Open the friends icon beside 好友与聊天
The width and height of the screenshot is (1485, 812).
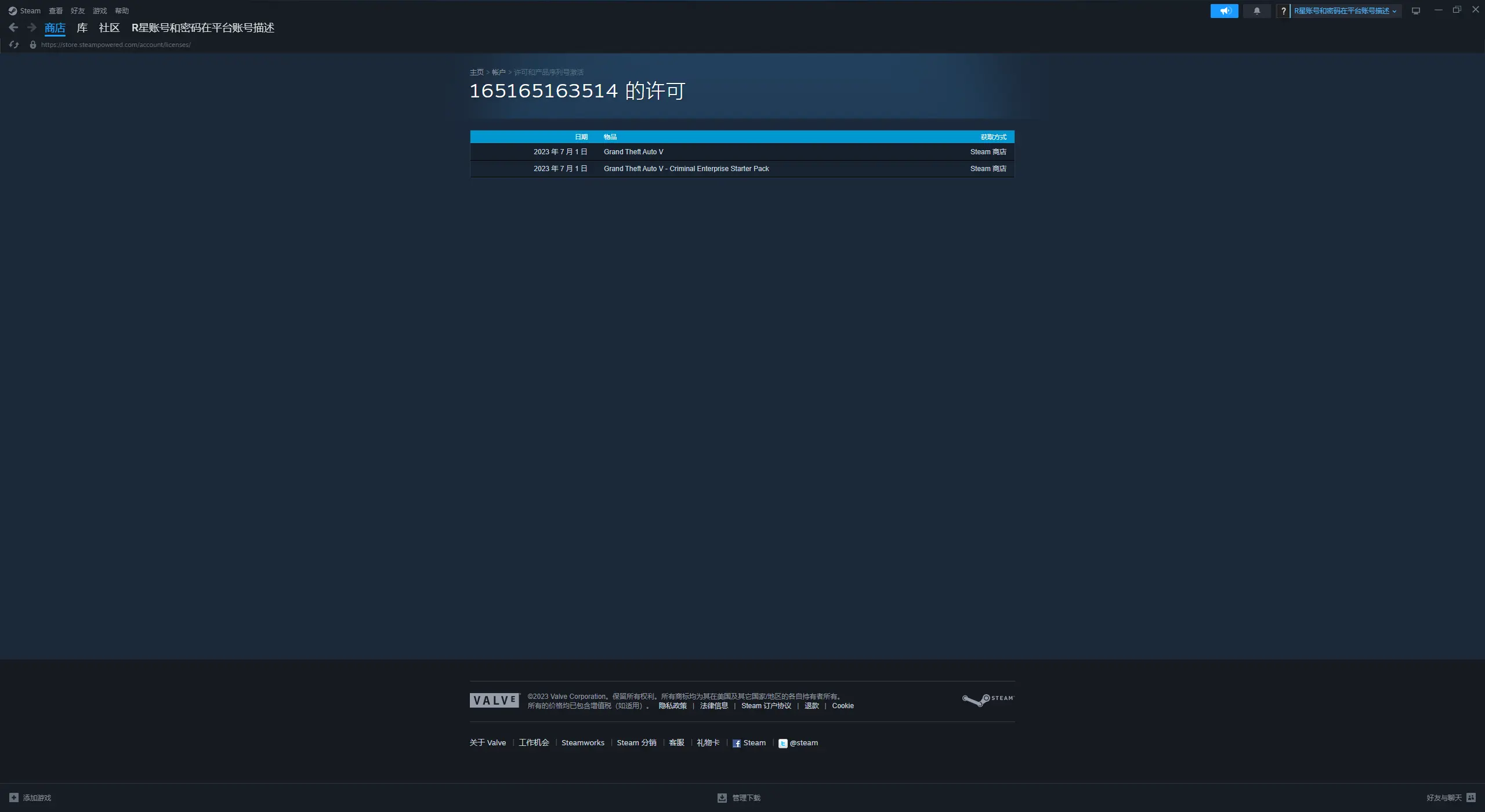(x=1470, y=797)
